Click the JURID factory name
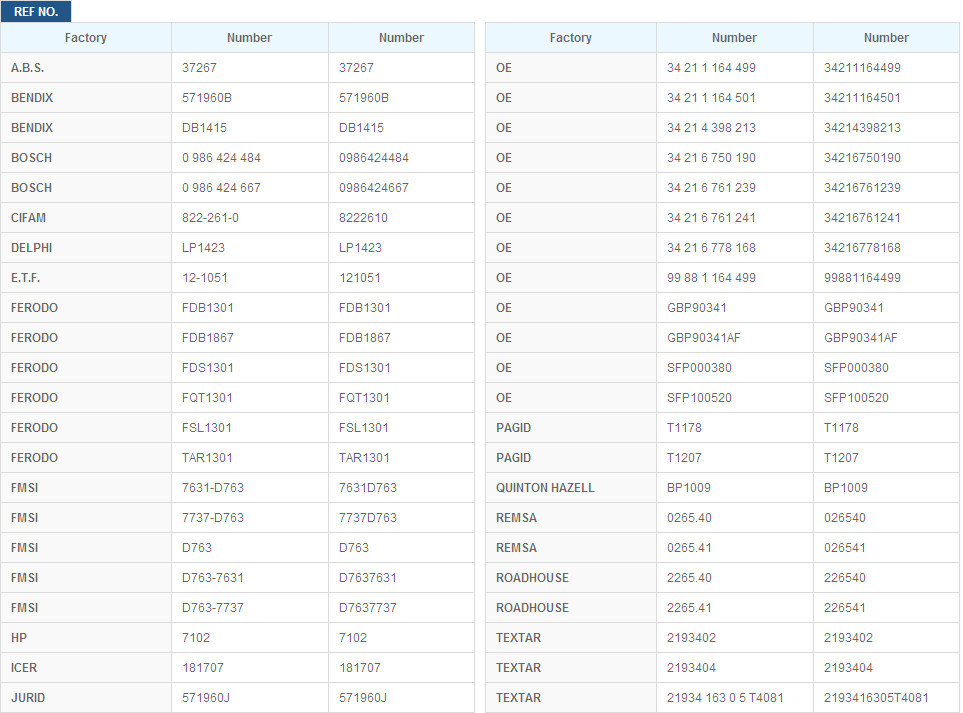 (28, 698)
